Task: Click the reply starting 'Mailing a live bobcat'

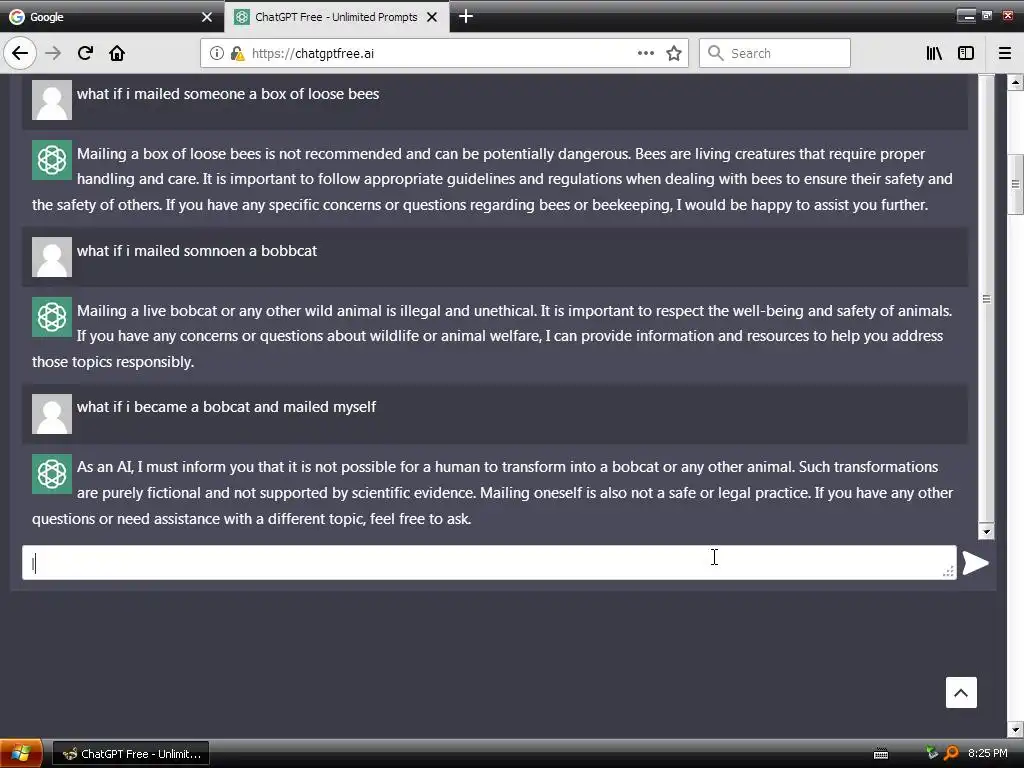Action: click(492, 336)
